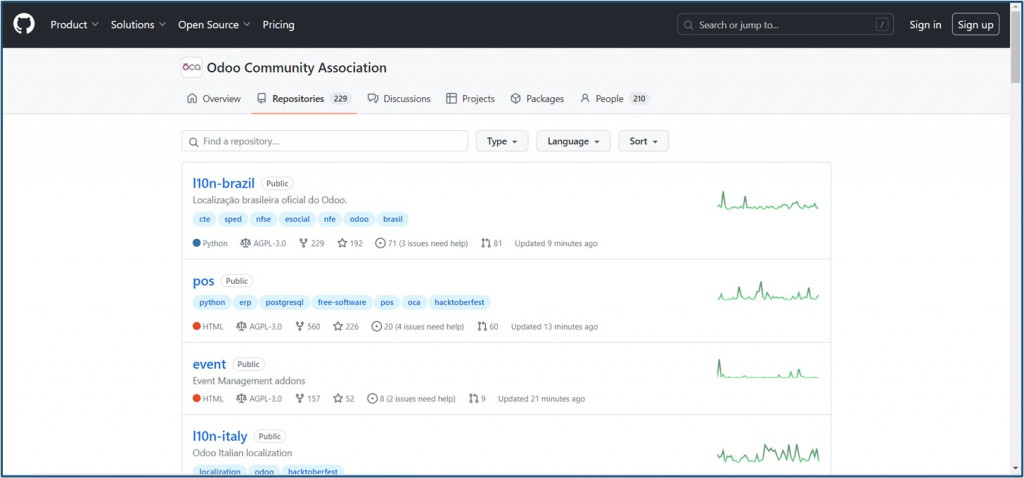This screenshot has height=478, width=1024.
Task: Click the cte topic tag
Action: click(204, 219)
